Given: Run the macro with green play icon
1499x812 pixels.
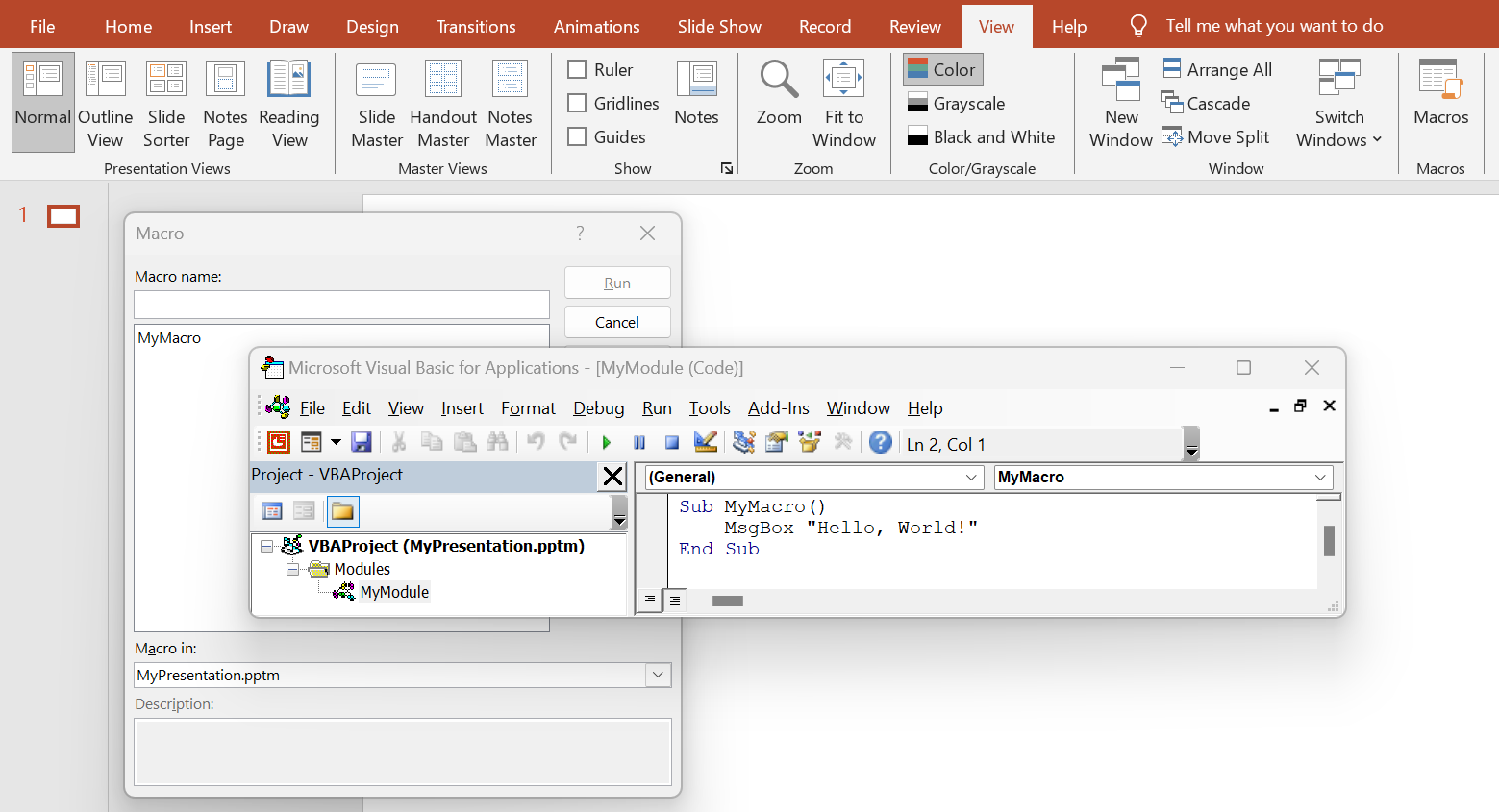Looking at the screenshot, I should pos(607,442).
